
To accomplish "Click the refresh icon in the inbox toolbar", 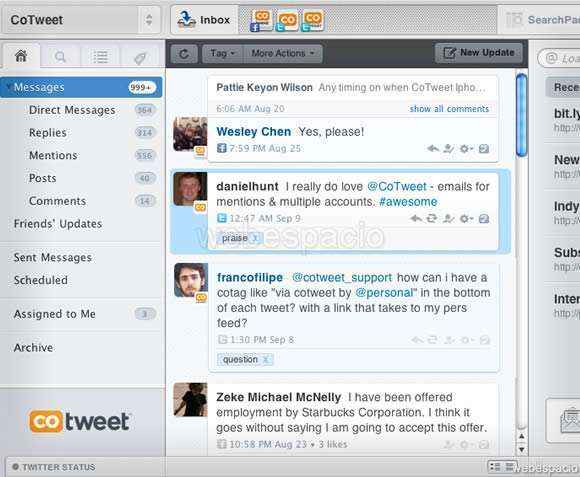I will [184, 54].
